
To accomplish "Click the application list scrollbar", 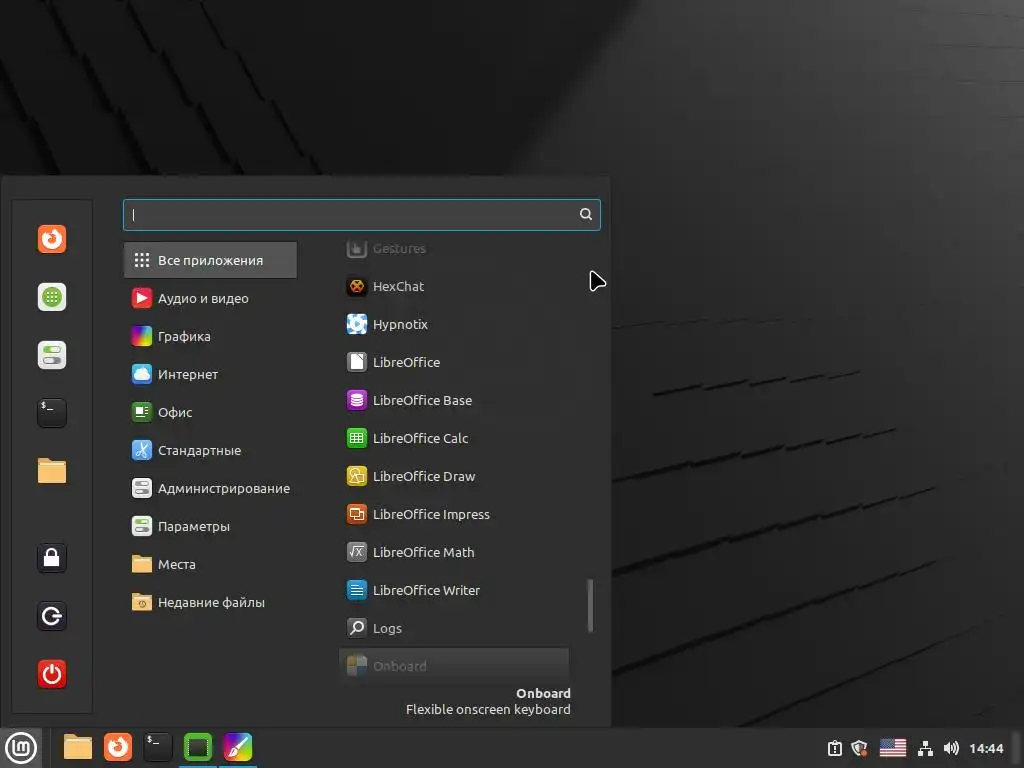I will 590,605.
